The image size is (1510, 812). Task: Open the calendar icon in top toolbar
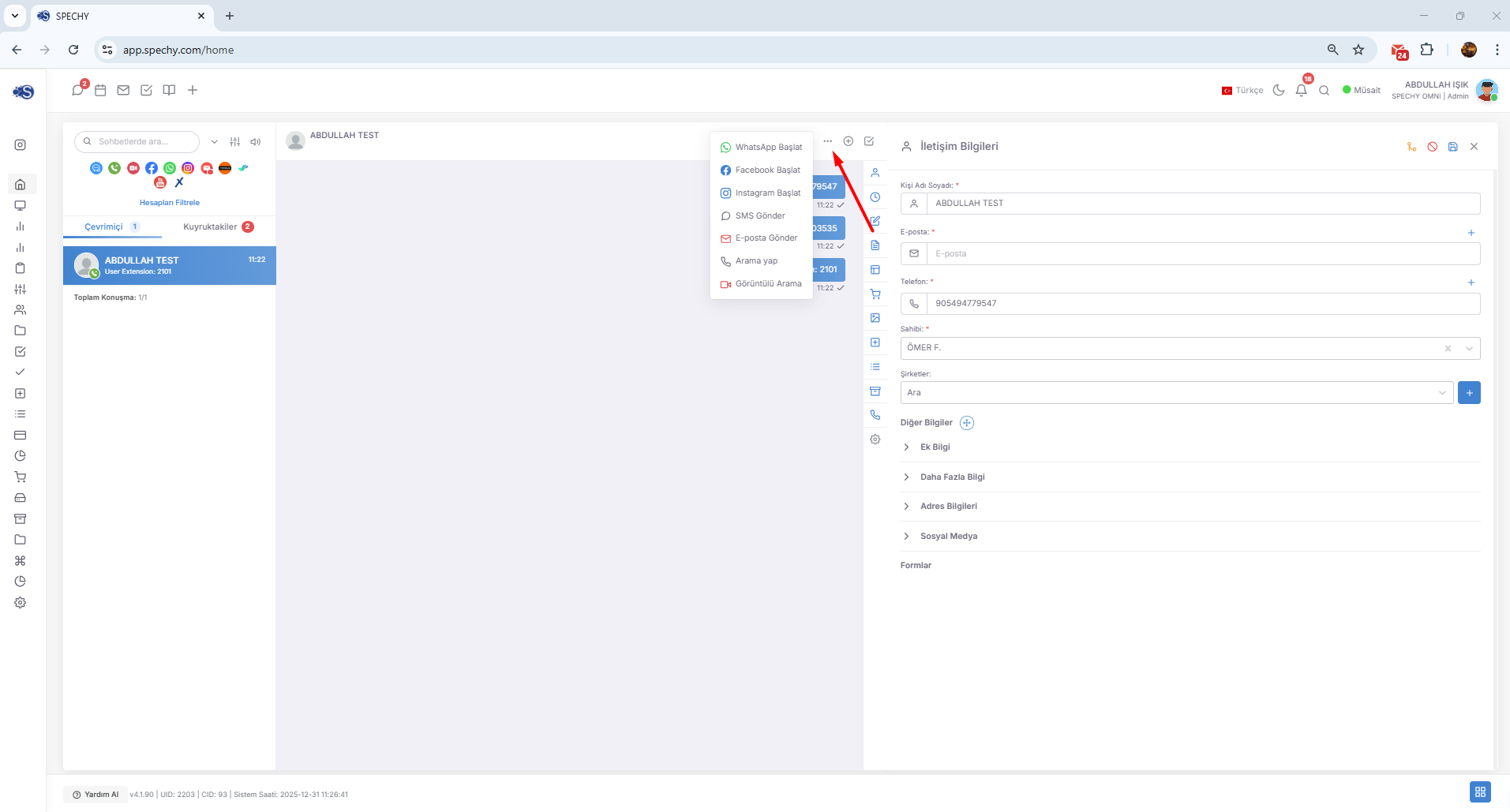click(100, 90)
